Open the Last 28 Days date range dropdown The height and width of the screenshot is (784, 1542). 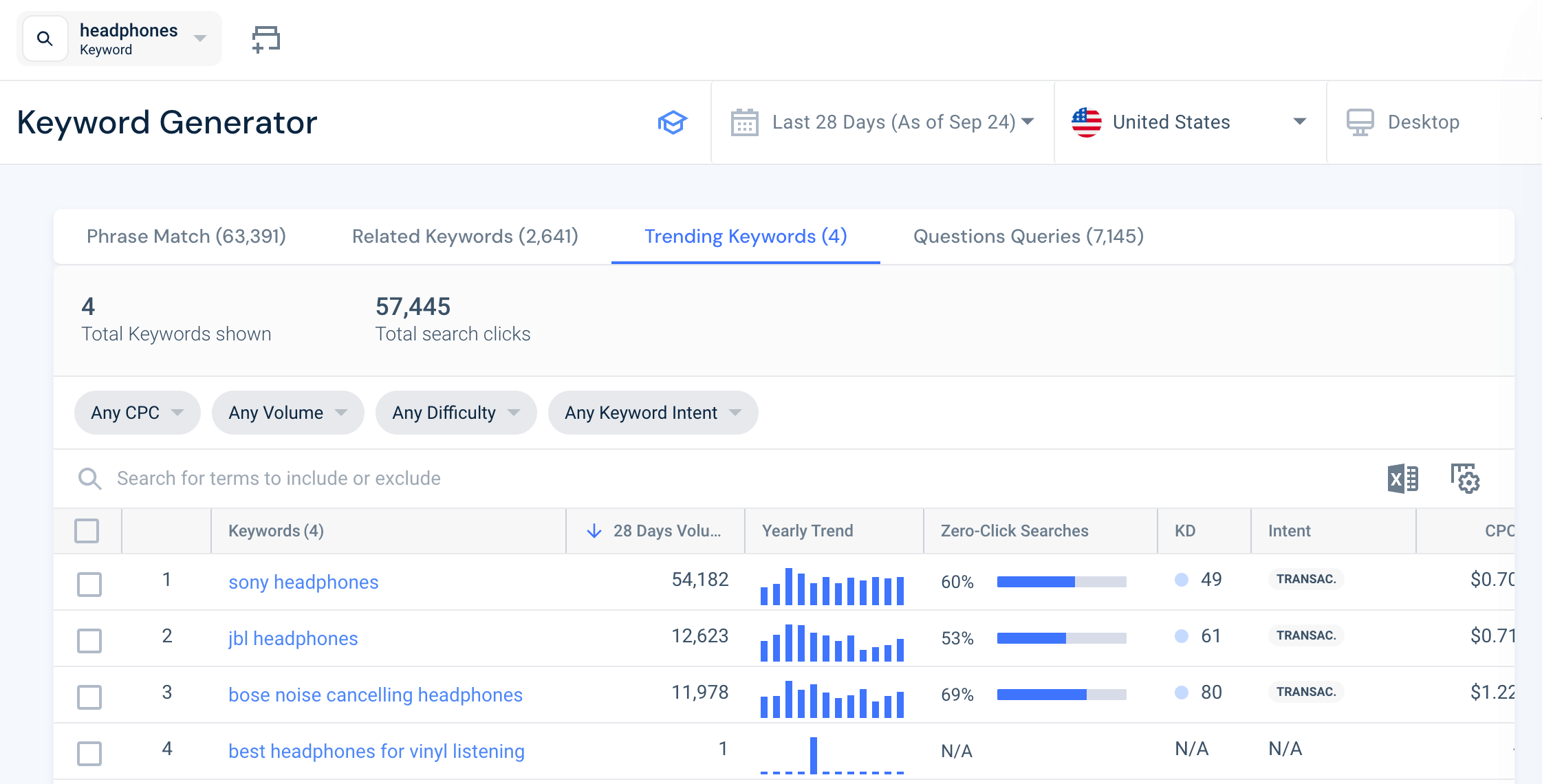coord(882,122)
